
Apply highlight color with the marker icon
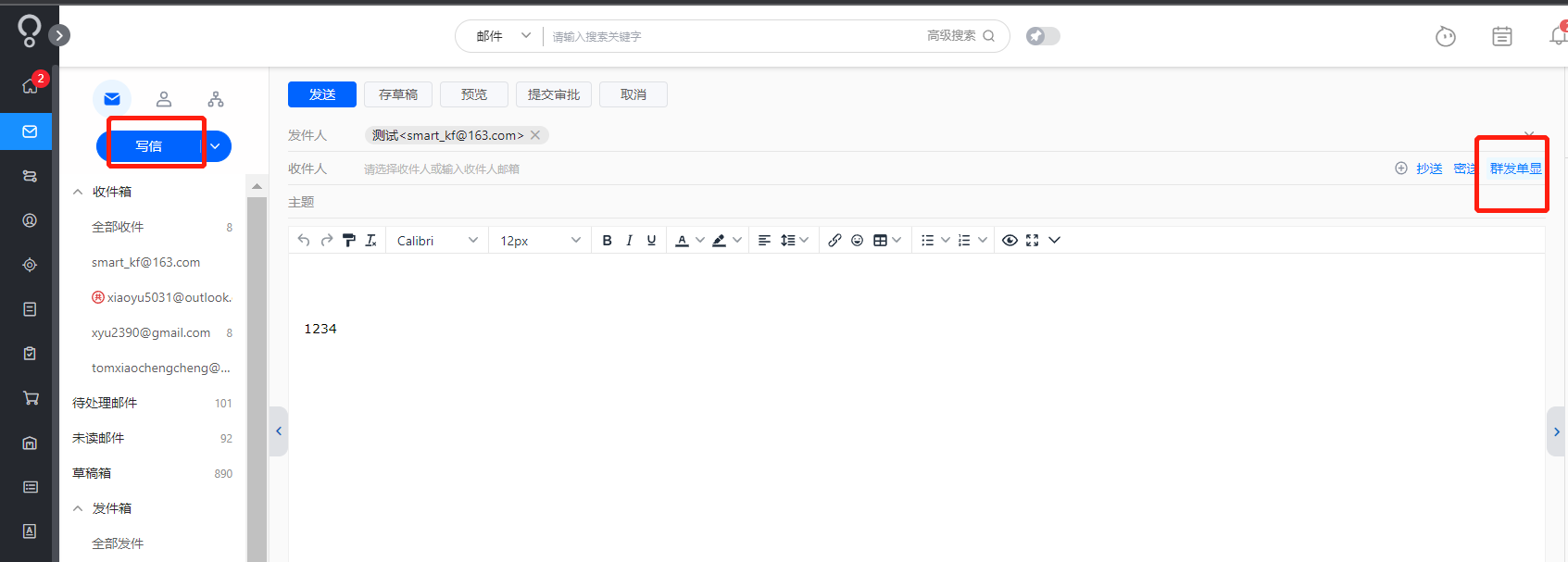click(x=719, y=240)
